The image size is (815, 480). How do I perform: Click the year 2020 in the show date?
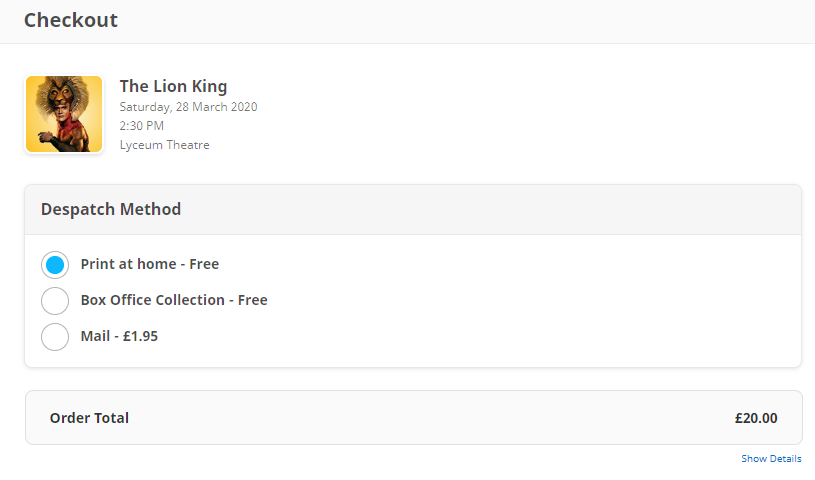click(x=242, y=107)
